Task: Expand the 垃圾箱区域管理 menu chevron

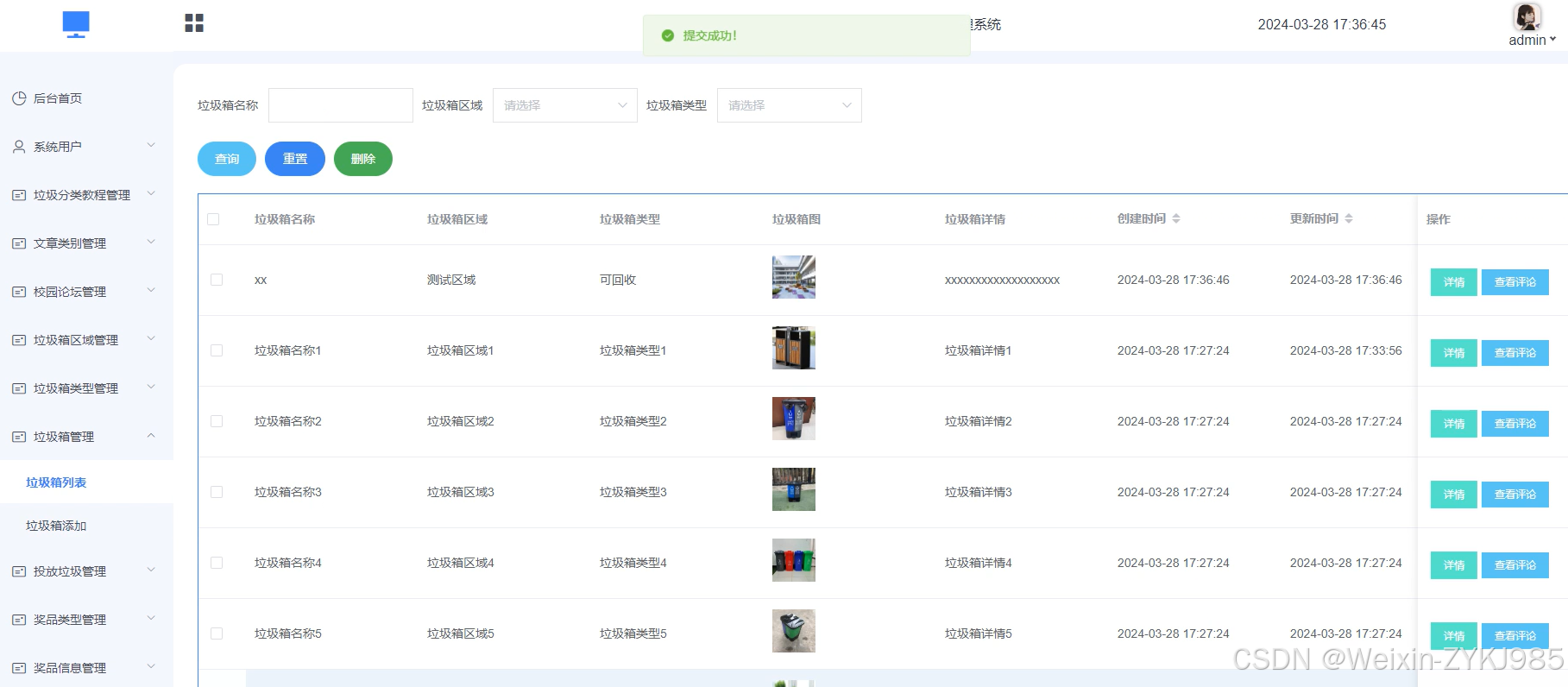Action: [151, 338]
